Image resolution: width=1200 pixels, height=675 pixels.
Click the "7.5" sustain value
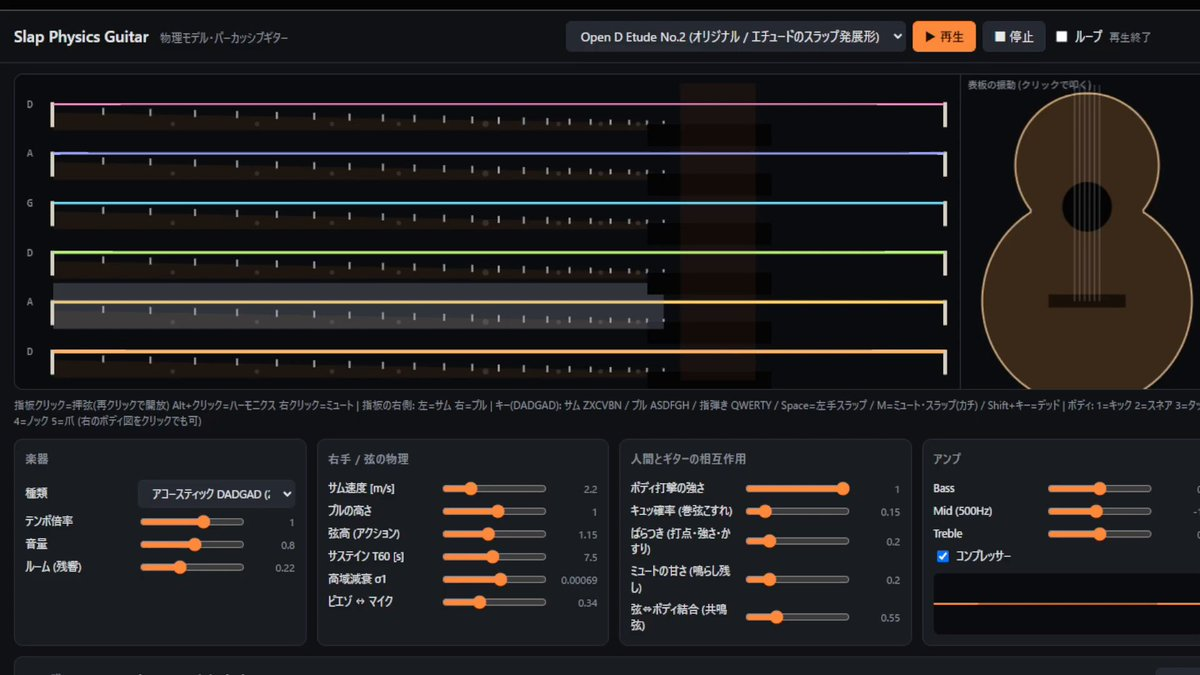click(590, 557)
